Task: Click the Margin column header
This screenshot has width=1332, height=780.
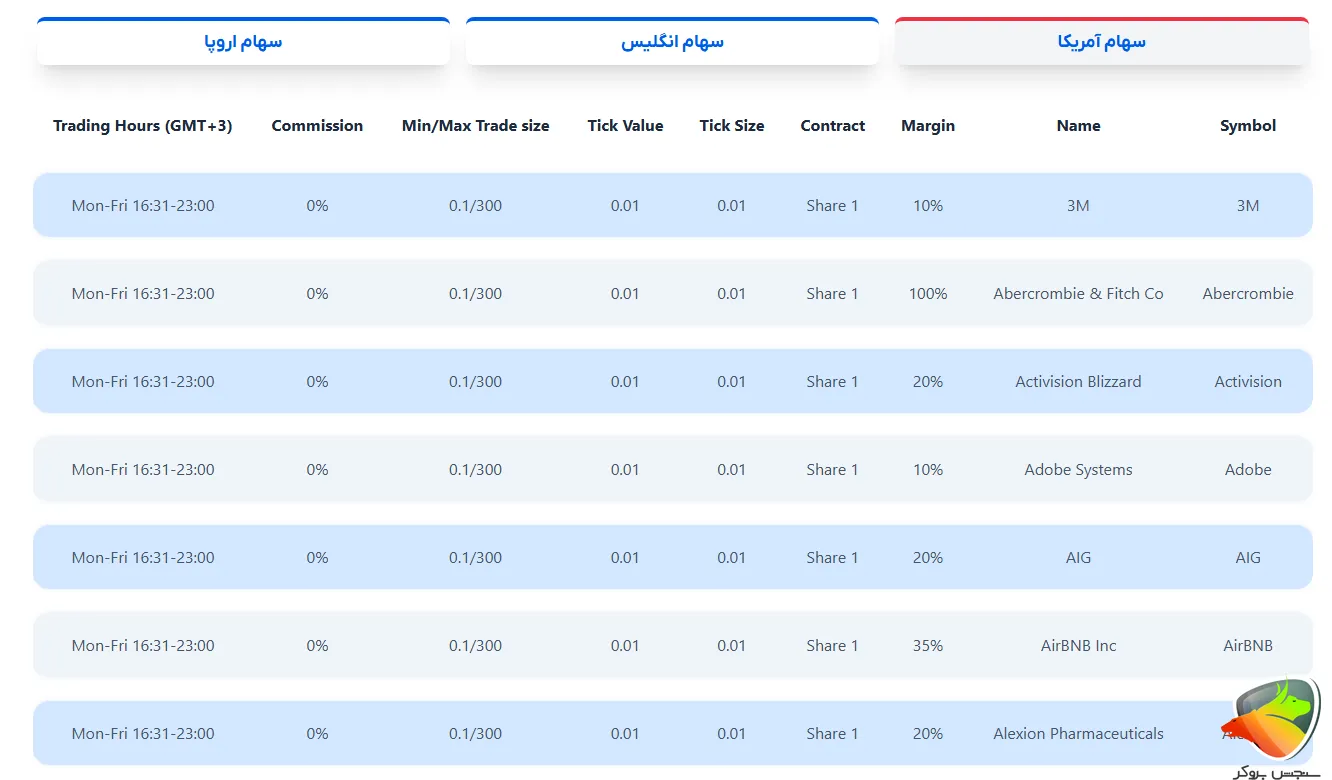Action: 928,125
